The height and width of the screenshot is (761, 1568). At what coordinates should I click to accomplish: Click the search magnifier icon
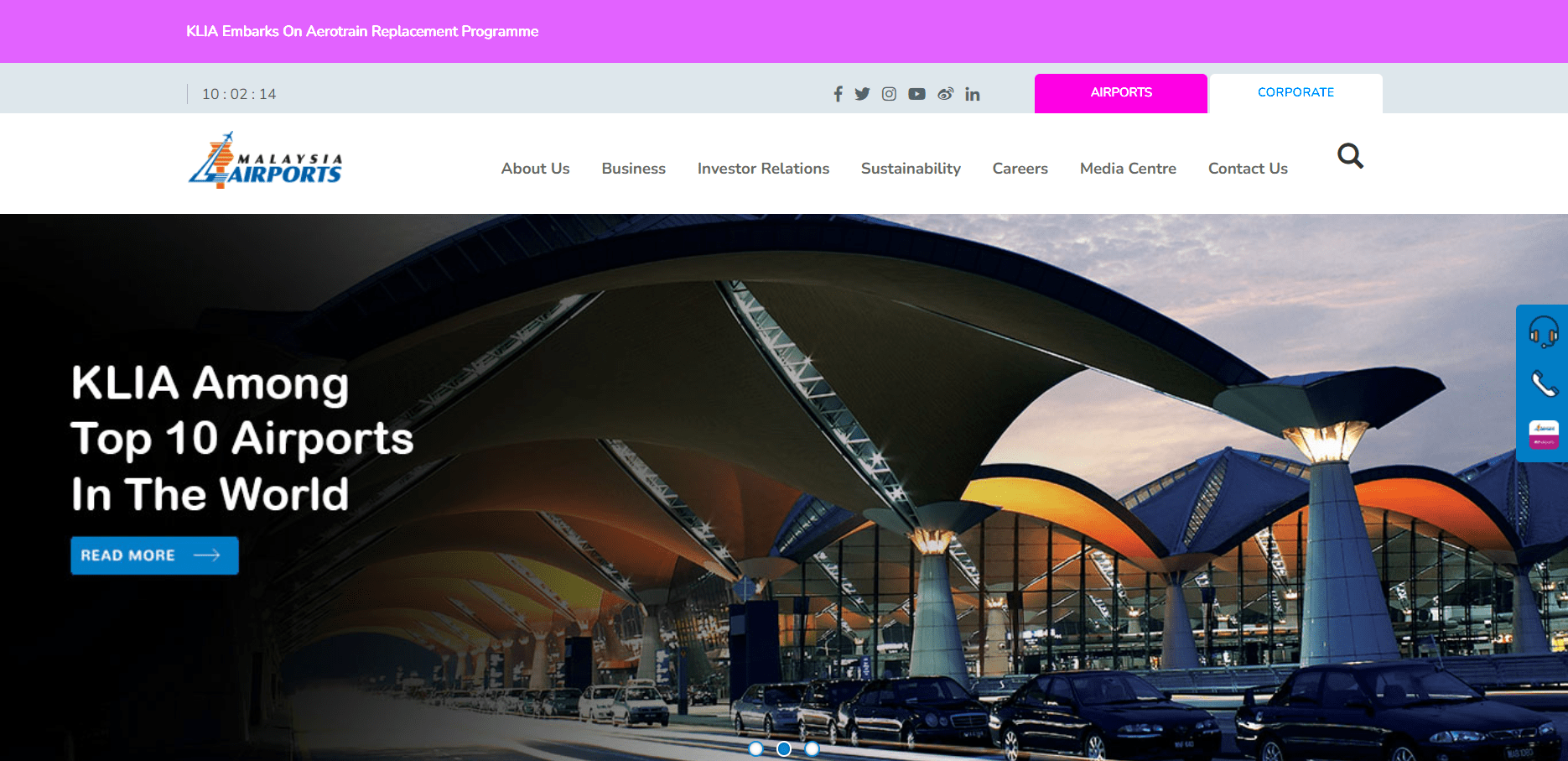tap(1350, 156)
